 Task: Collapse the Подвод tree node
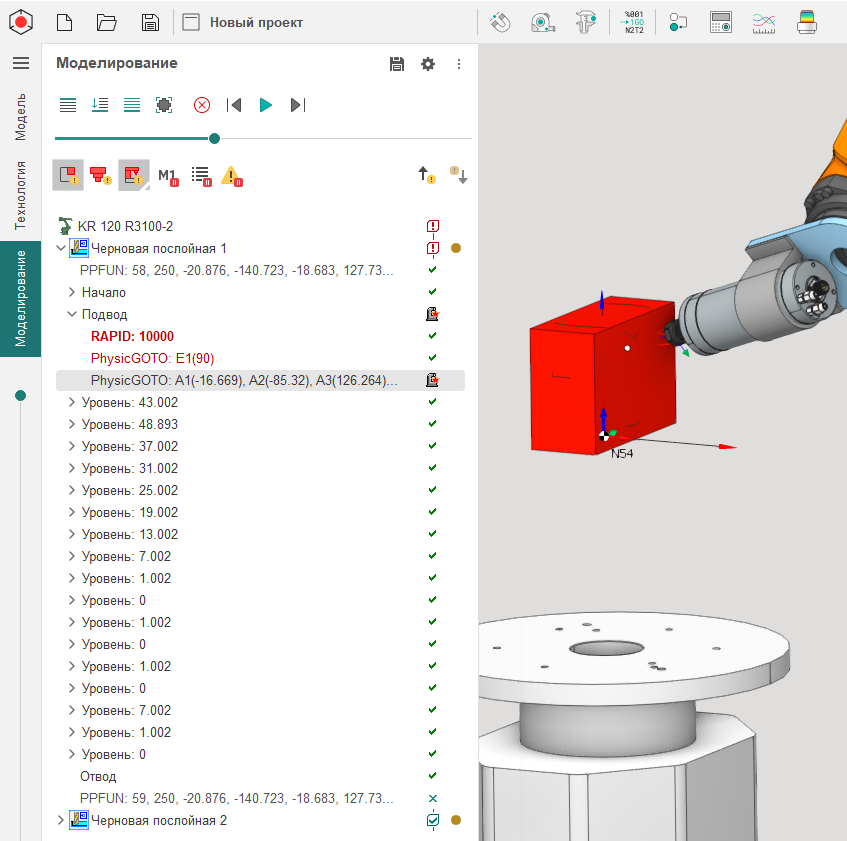72,314
